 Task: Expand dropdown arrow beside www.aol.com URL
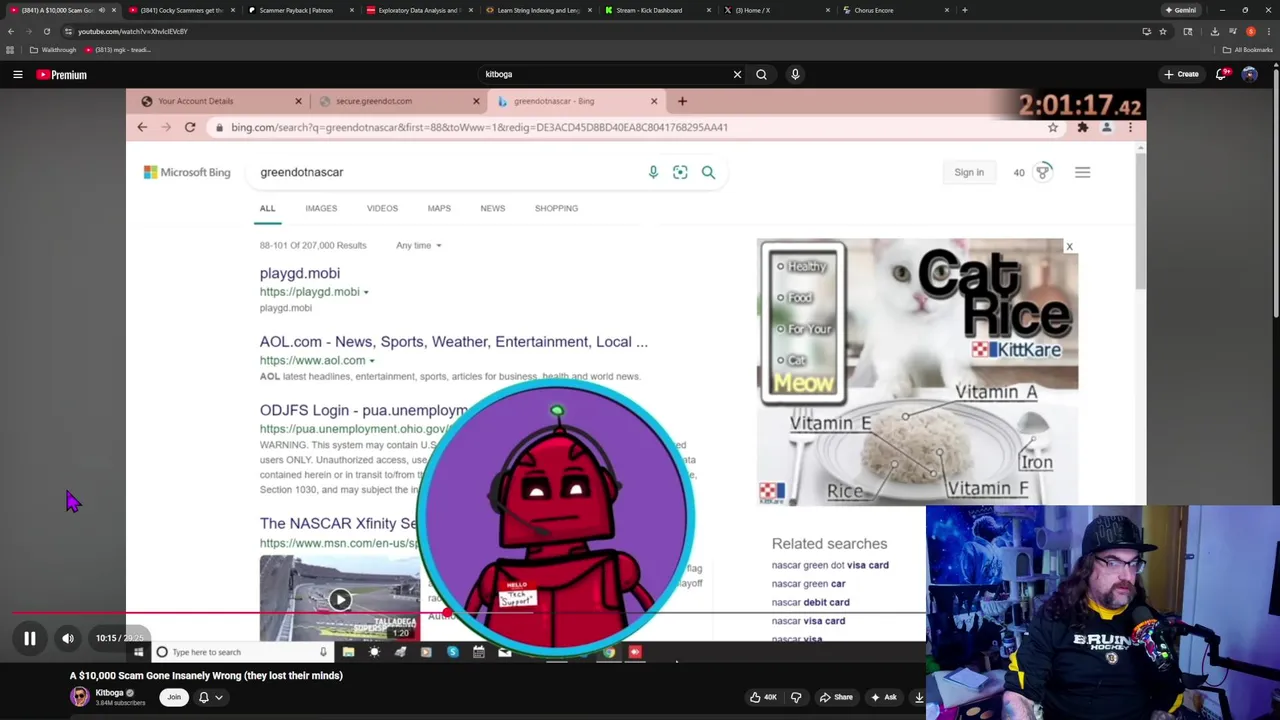[372, 361]
